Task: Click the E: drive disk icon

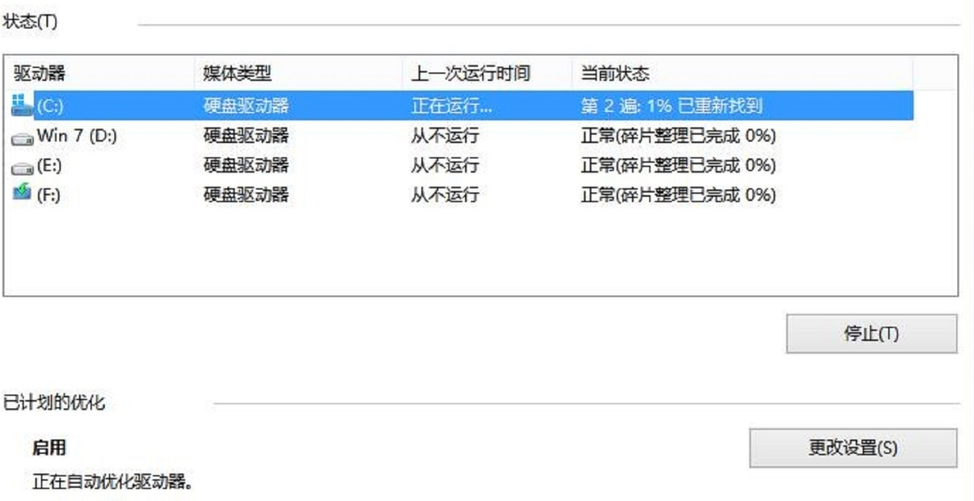Action: 22,166
